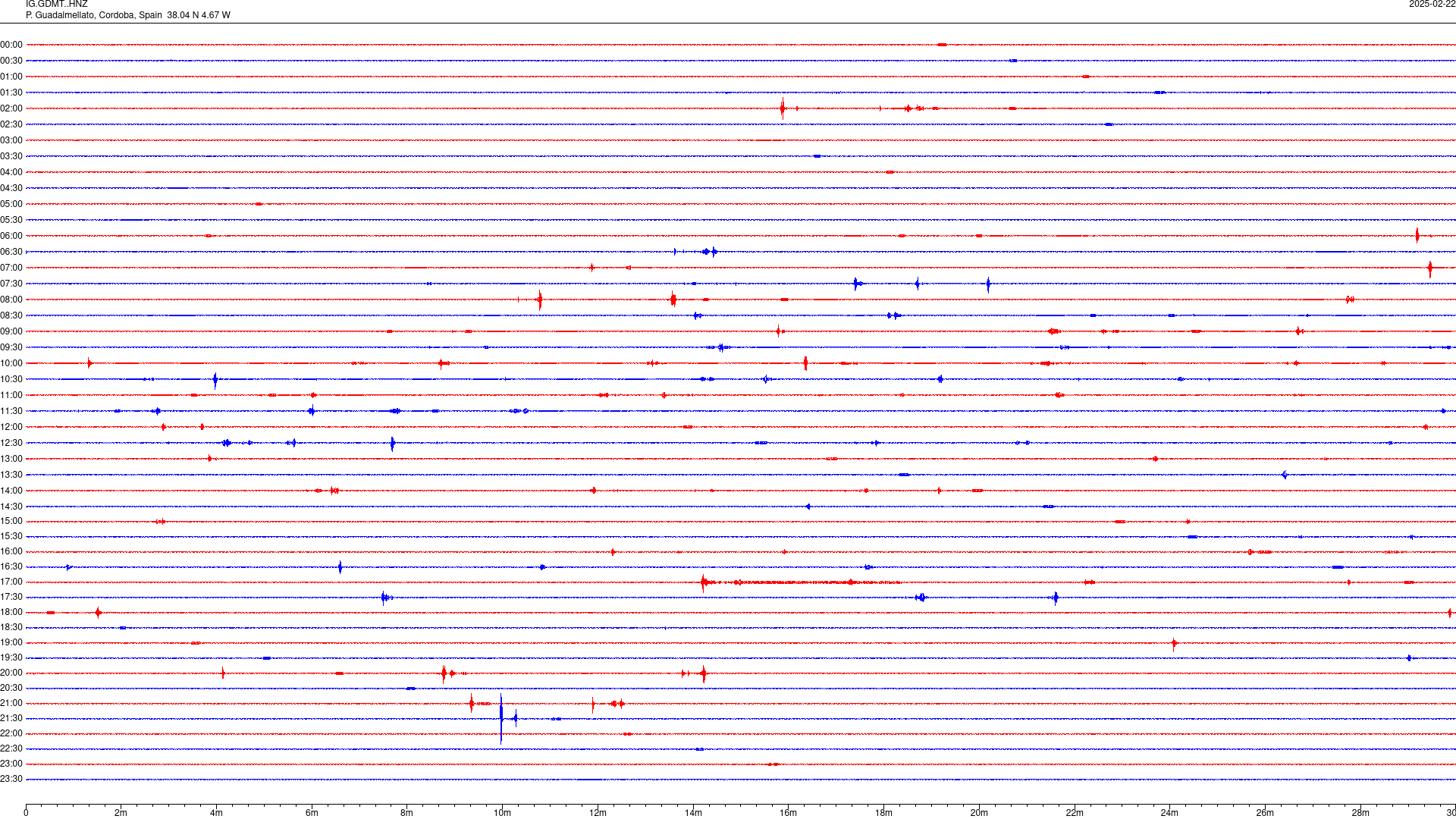This screenshot has width=1456, height=819.
Task: Select the 22:00 row time label
Action: 11,733
